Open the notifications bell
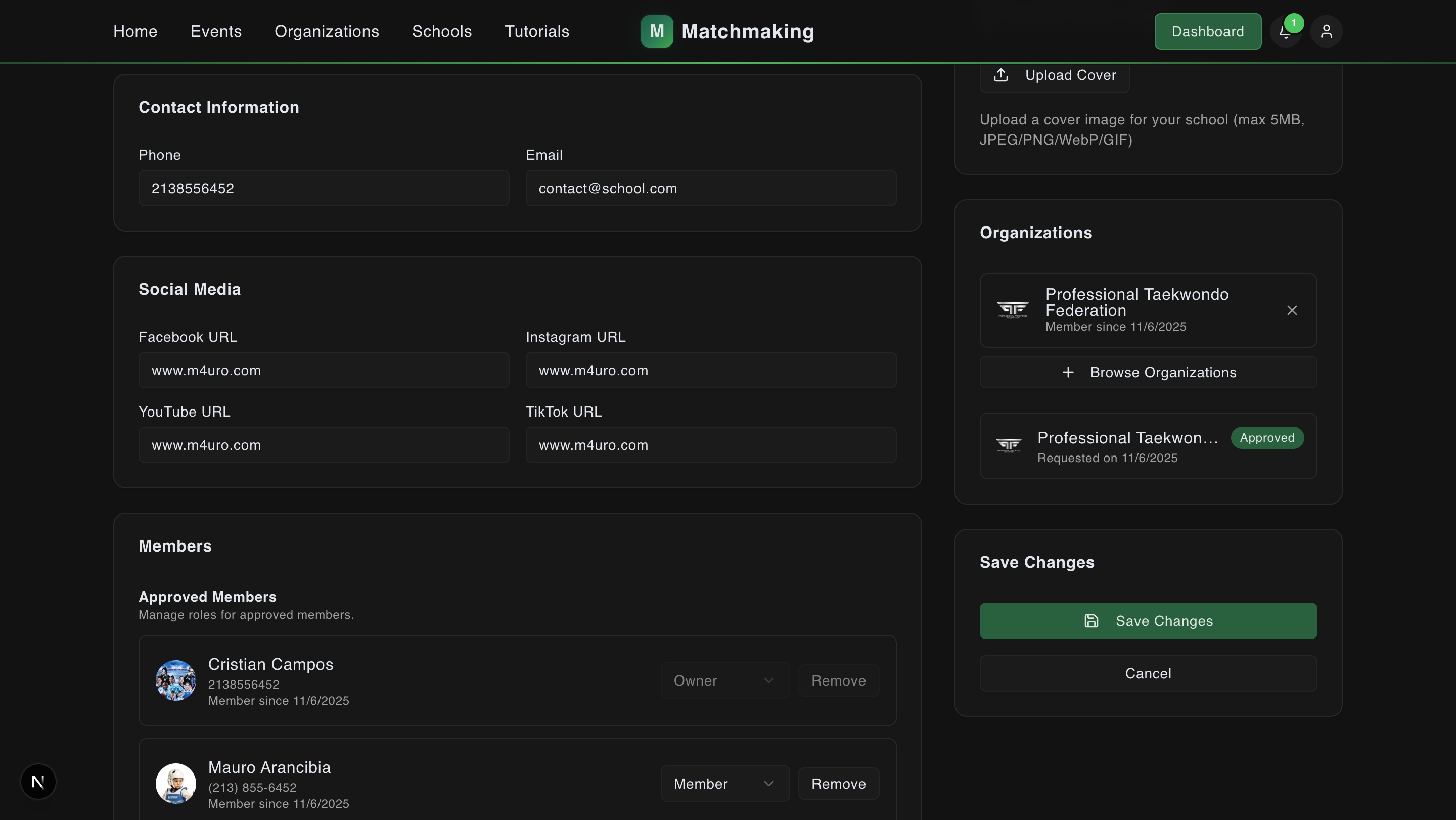Viewport: 1456px width, 820px height. pos(1285,32)
